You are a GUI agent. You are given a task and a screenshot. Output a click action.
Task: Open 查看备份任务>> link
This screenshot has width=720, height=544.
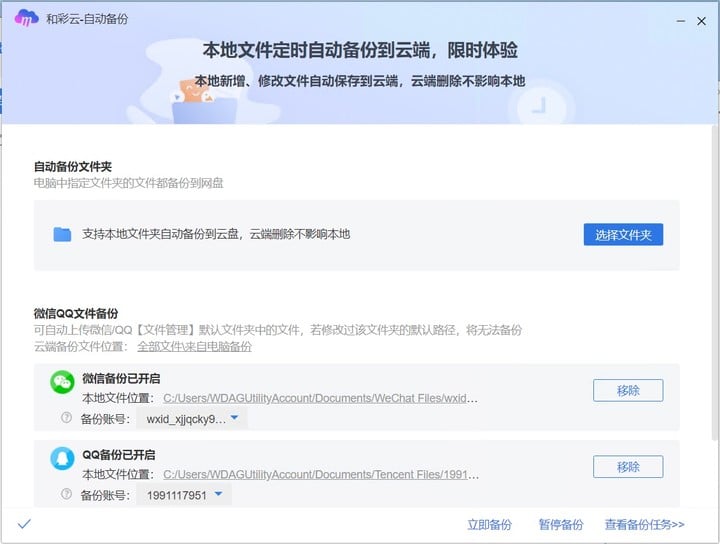644,524
